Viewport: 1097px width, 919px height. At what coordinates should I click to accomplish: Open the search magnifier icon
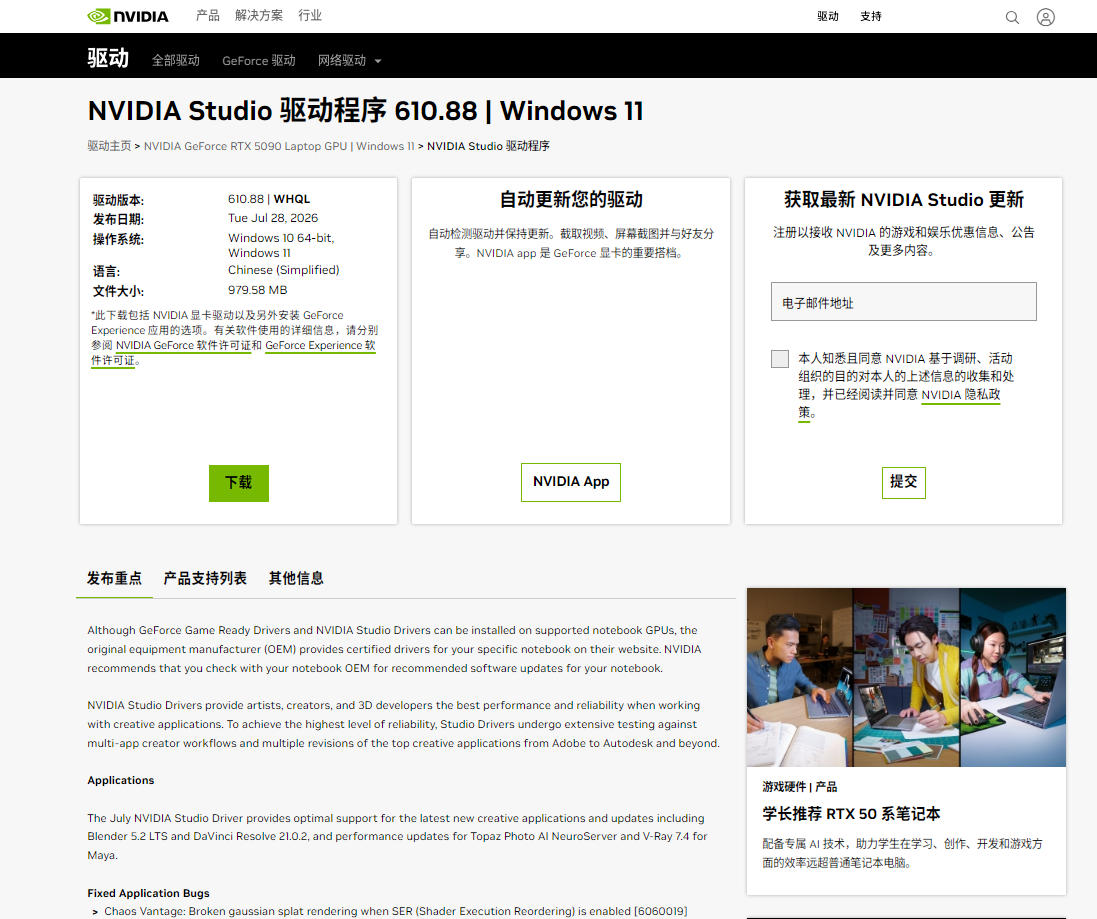pos(1012,17)
